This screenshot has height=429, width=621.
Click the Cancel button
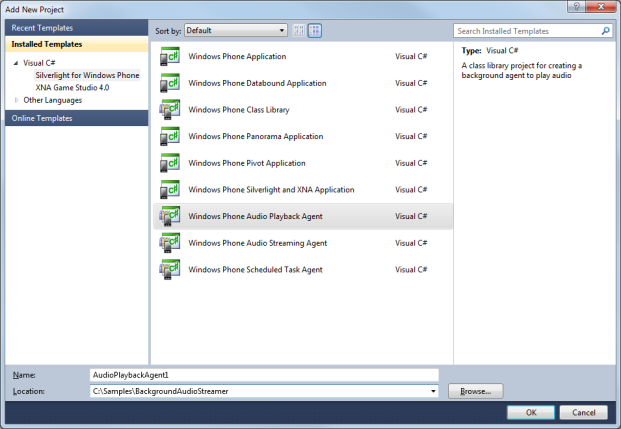(583, 412)
